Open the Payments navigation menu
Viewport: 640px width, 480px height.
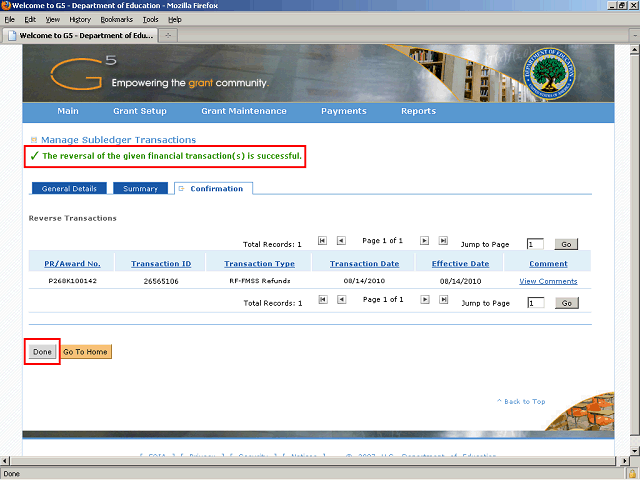pos(344,111)
